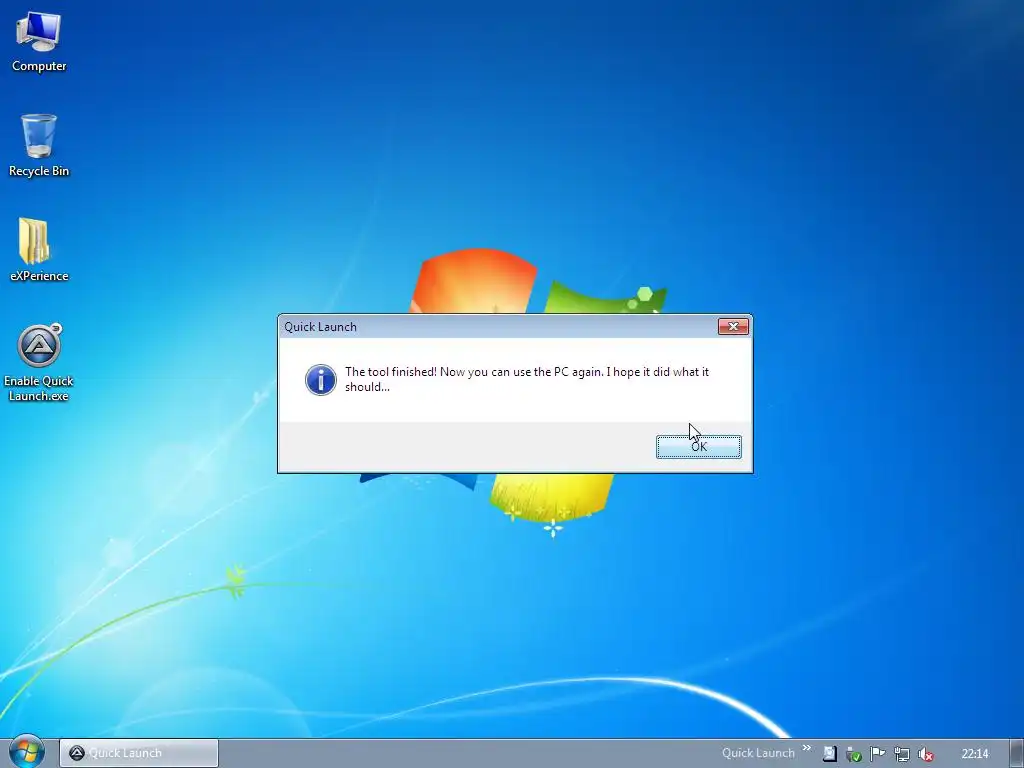Open the first system tray document icon
The image size is (1024, 768).
point(829,754)
